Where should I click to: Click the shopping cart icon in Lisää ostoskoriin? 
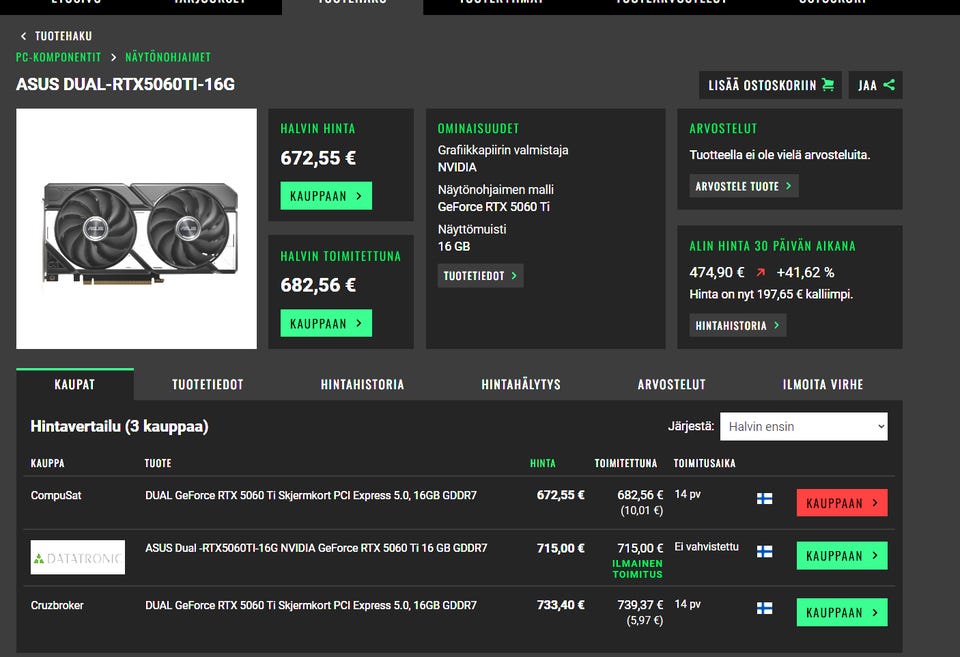click(828, 85)
